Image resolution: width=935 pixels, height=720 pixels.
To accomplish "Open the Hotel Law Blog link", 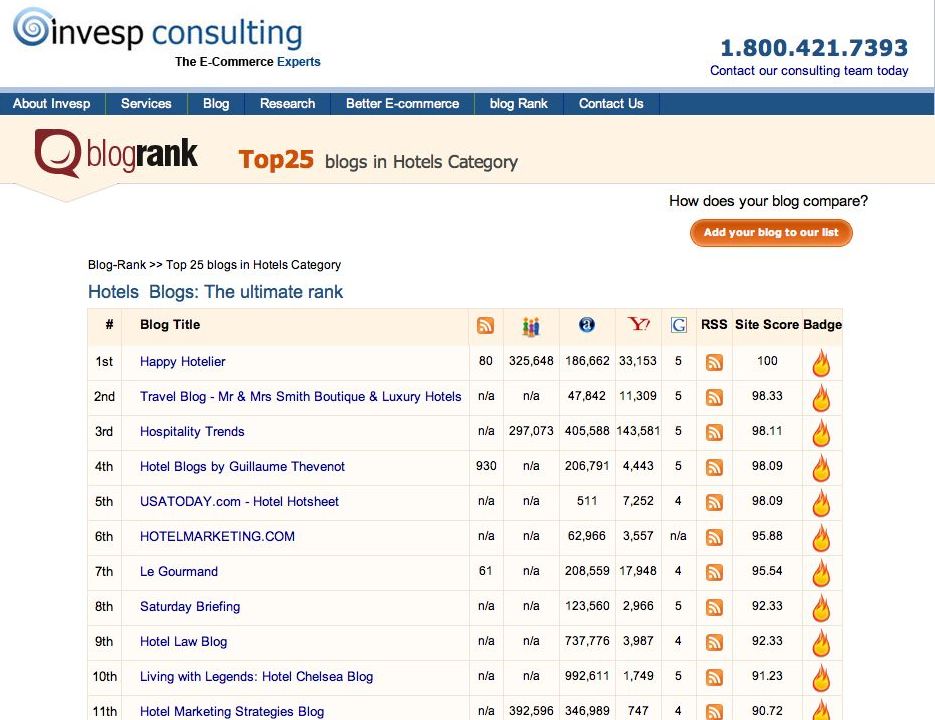I will click(x=183, y=641).
